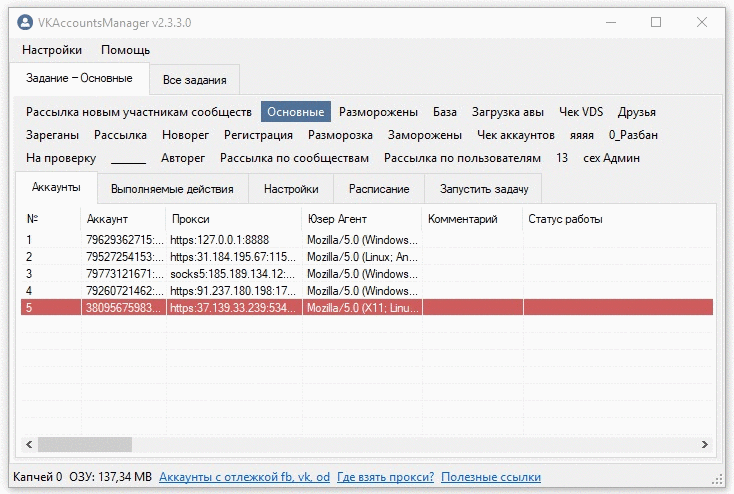
Task: Open the Где взять прокси? link
Action: 385,477
